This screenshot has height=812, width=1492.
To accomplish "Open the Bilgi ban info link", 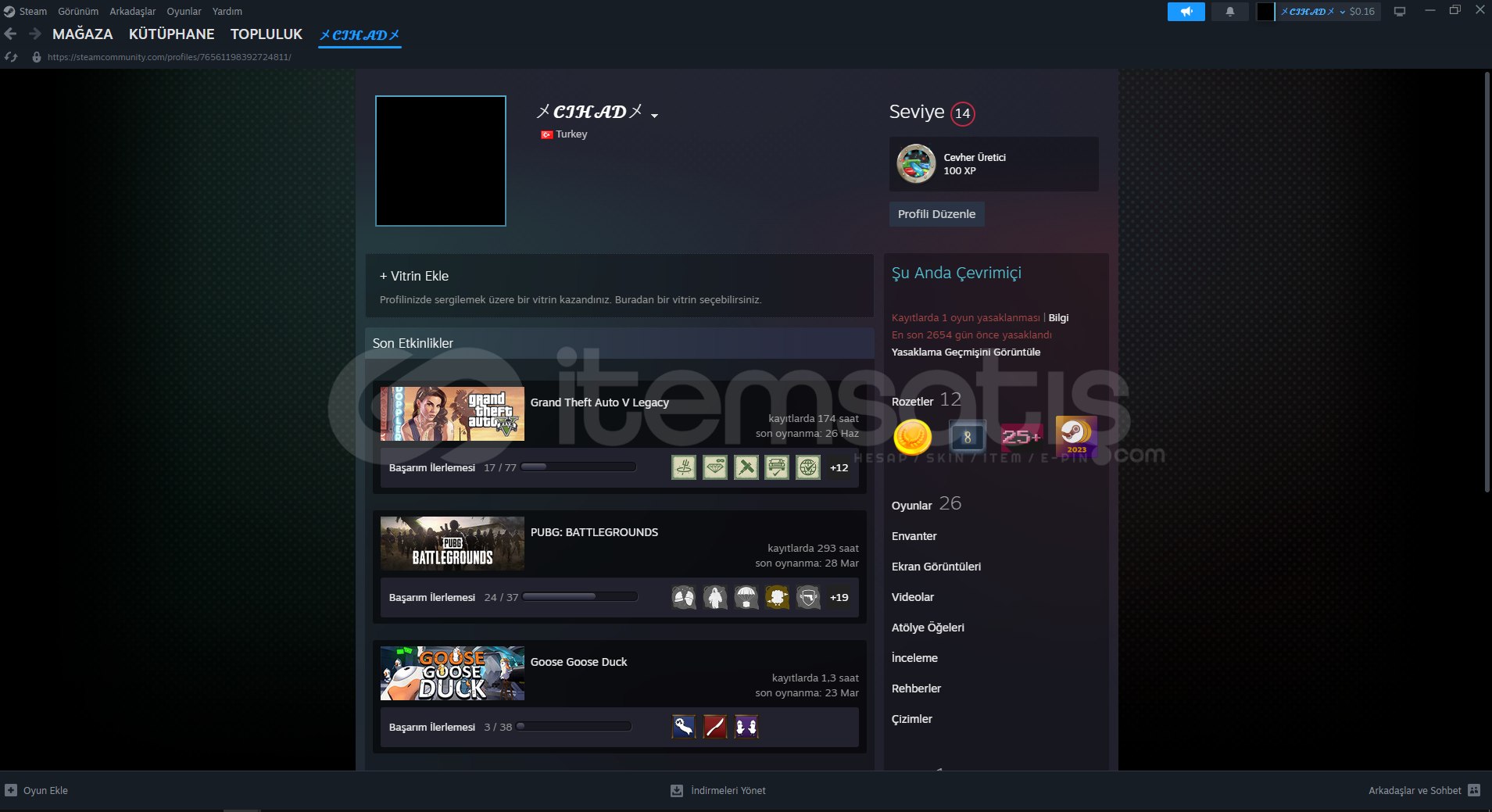I will [1058, 317].
